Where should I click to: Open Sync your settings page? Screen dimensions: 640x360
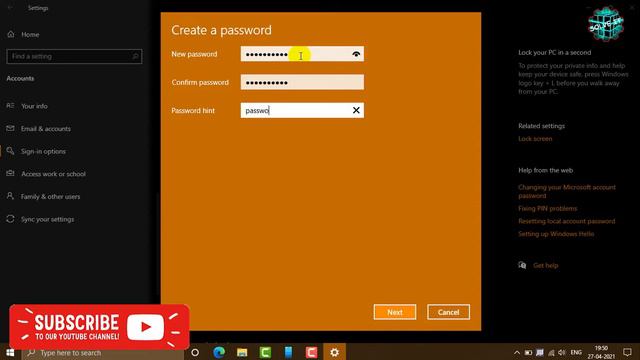click(x=48, y=219)
